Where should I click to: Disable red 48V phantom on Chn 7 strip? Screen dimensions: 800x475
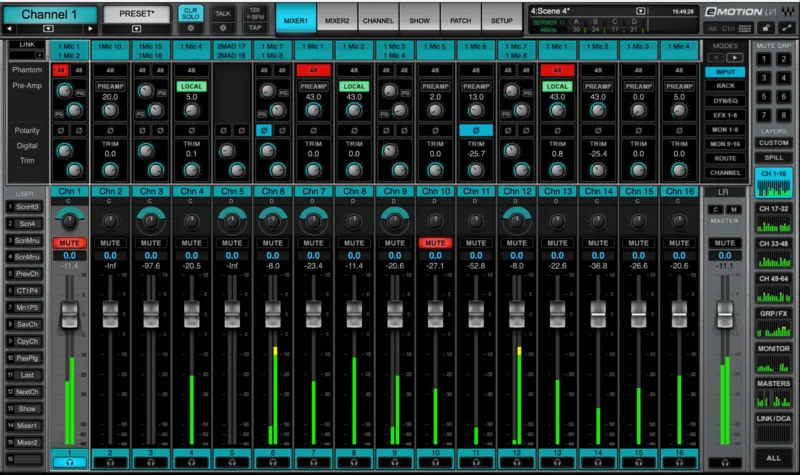pos(313,70)
